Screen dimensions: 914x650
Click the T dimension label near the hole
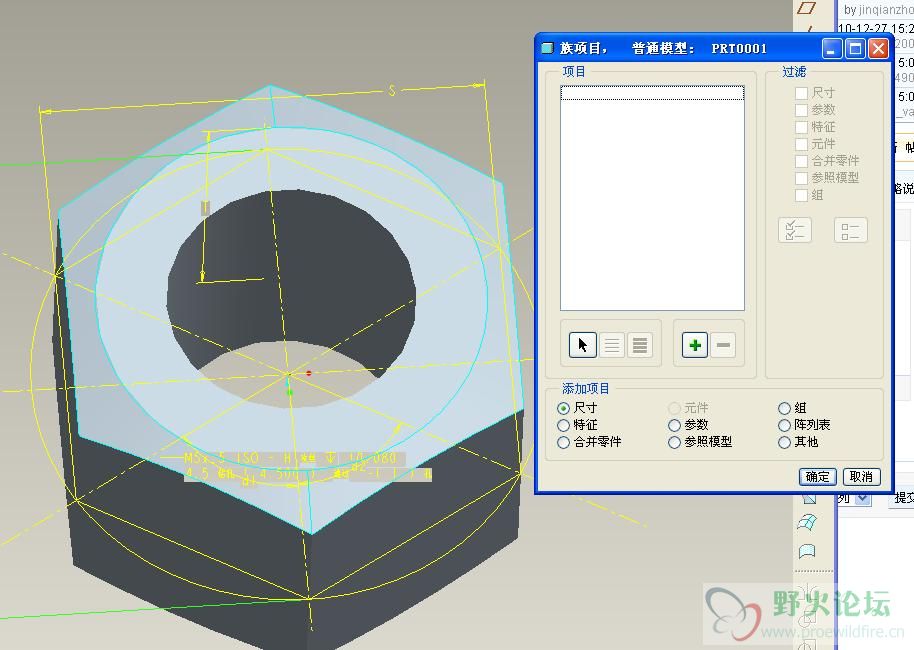click(205, 208)
